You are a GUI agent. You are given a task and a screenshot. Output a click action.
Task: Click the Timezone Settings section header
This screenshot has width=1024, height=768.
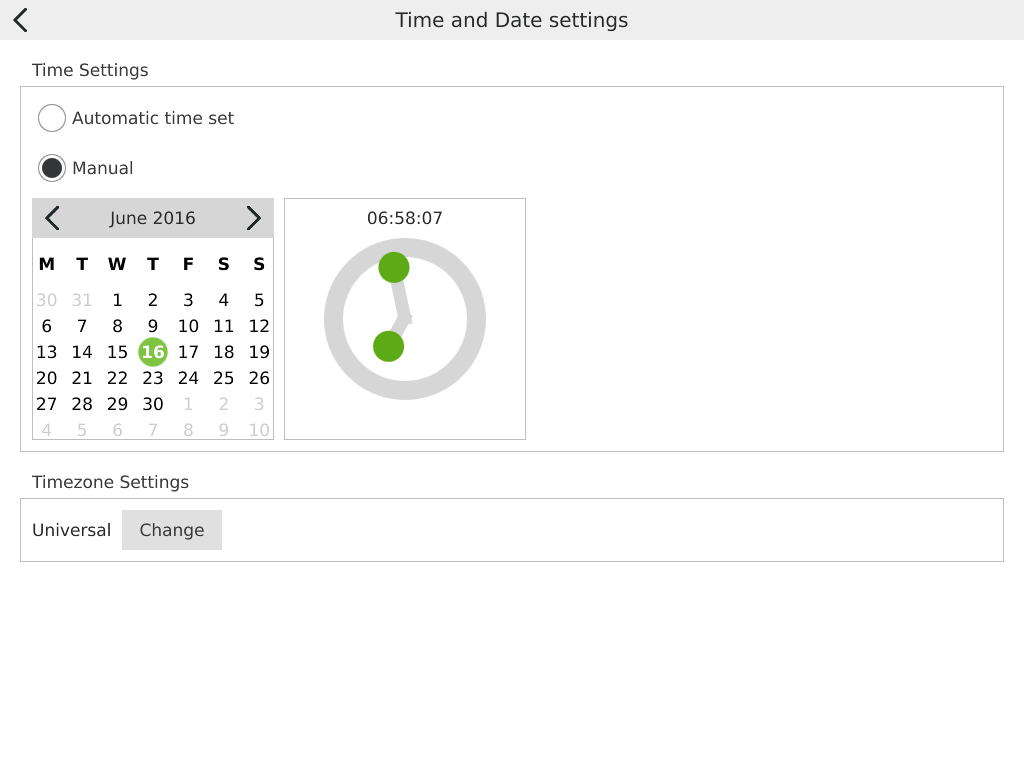110,482
